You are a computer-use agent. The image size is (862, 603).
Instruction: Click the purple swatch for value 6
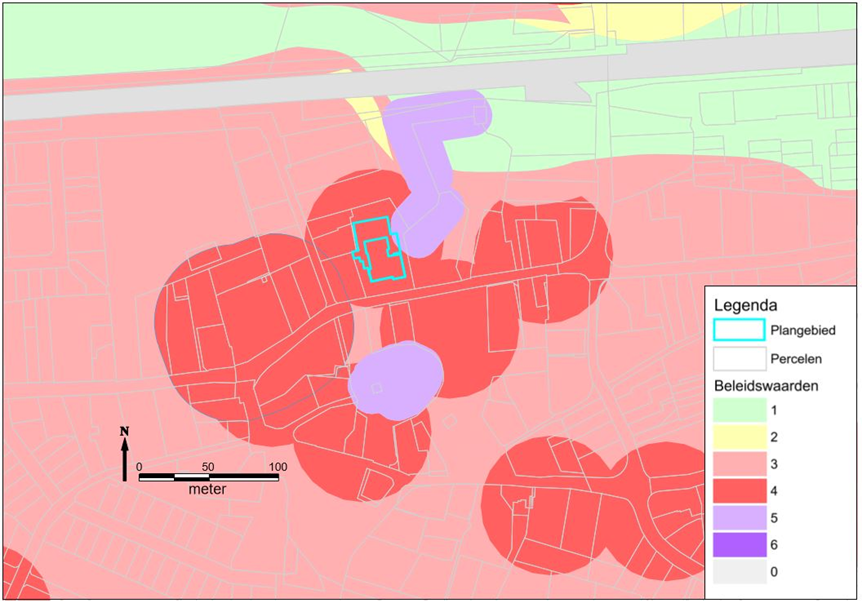point(739,545)
